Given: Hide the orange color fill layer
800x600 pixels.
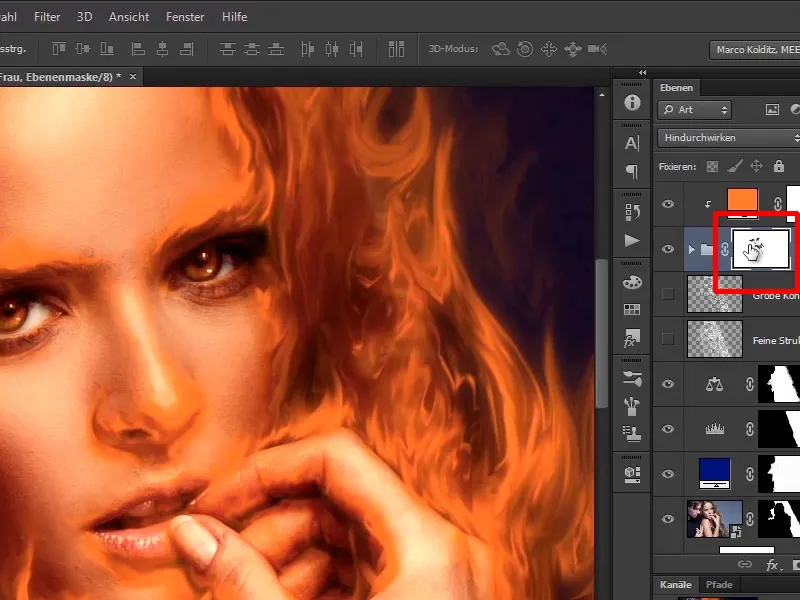Looking at the screenshot, I should pyautogui.click(x=668, y=204).
